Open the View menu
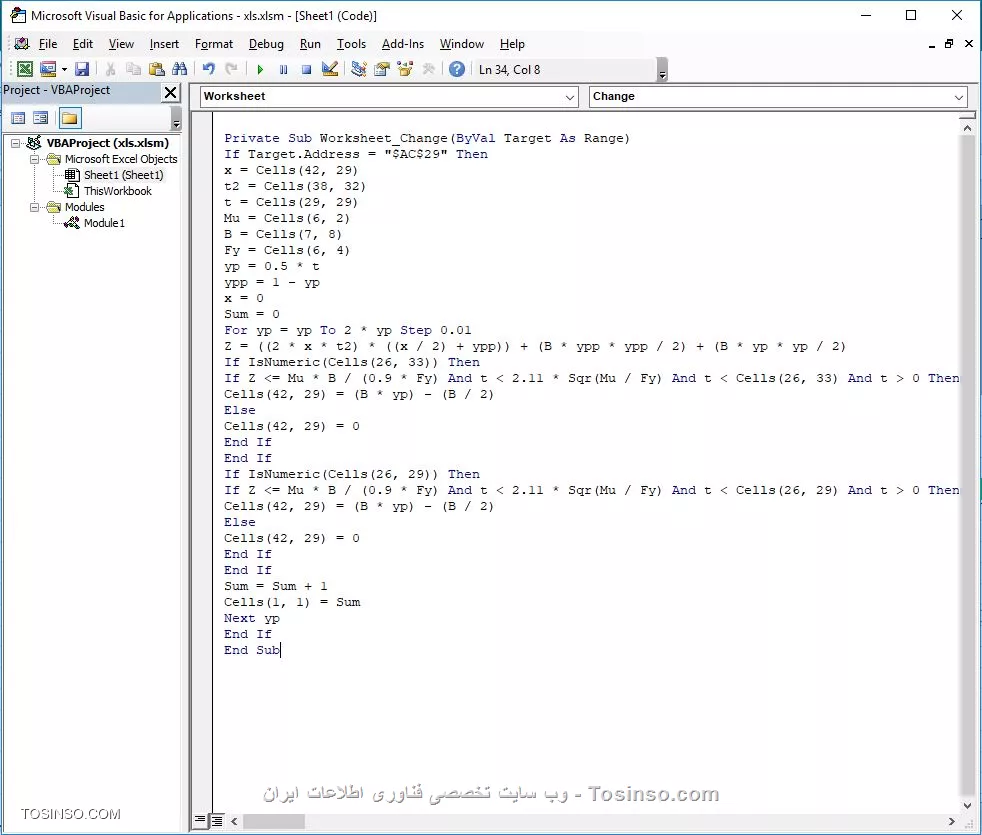 [121, 44]
